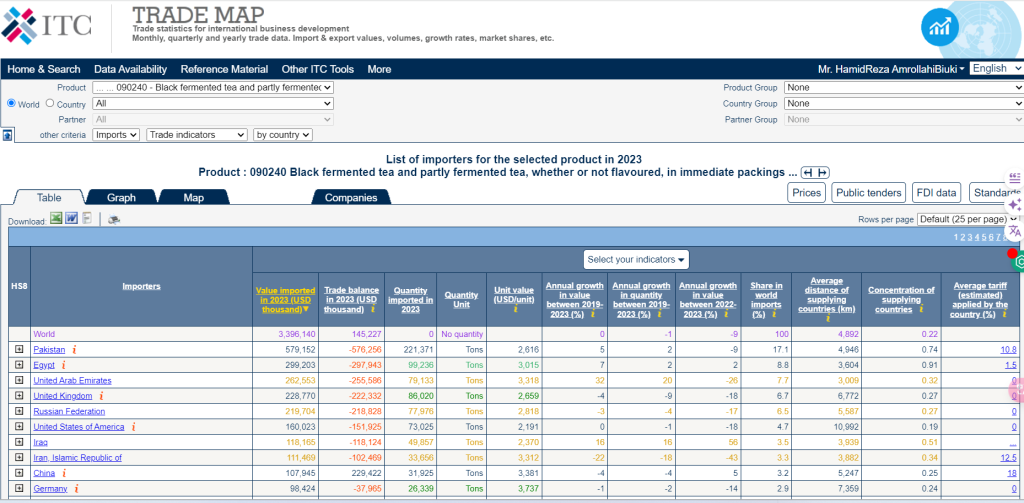Image resolution: width=1024 pixels, height=503 pixels.
Task: Open the Home & Search menu
Action: pyautogui.click(x=44, y=69)
